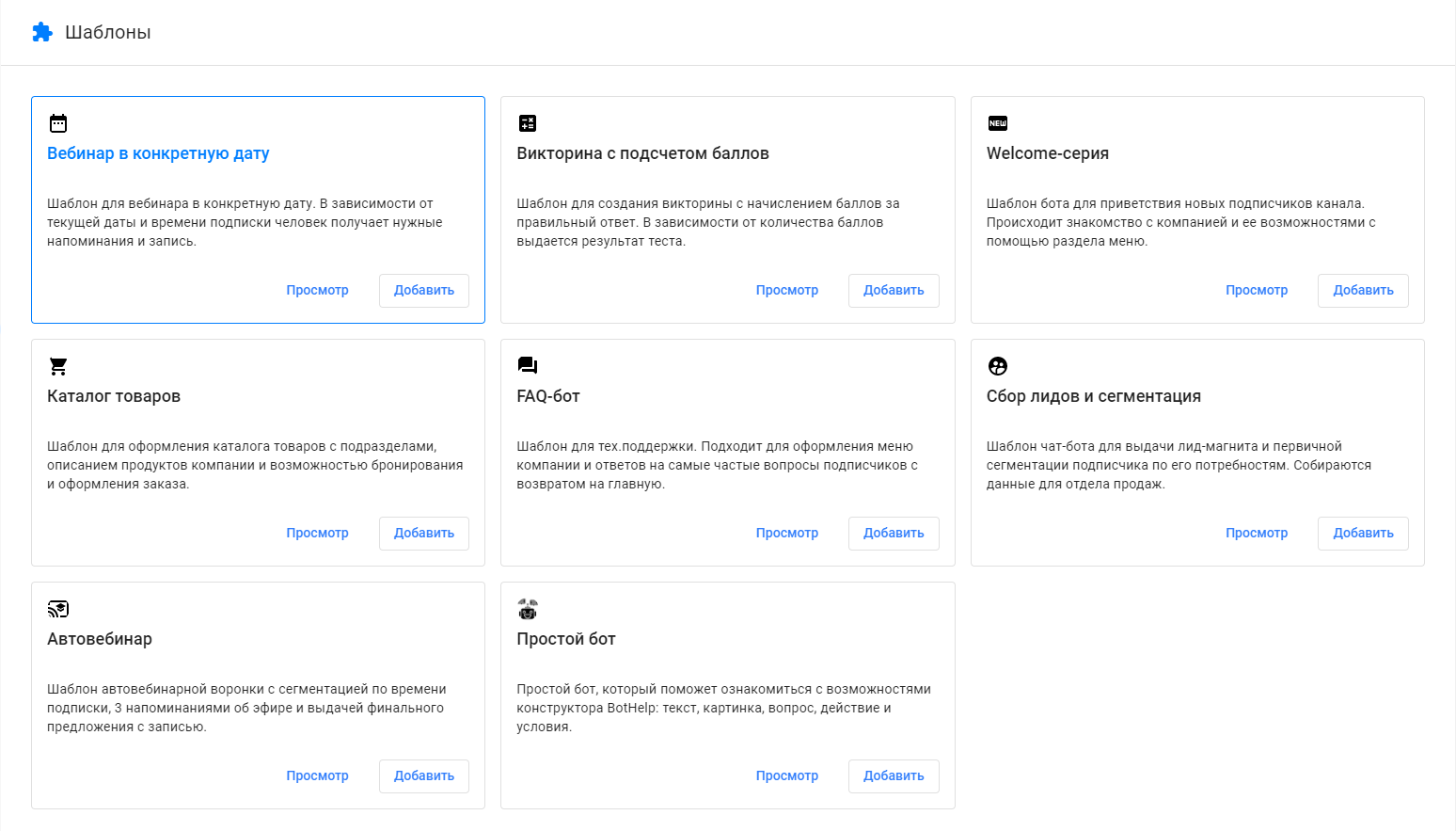Click the chat bubbles icon on the FAQ-бот card

coord(528,366)
